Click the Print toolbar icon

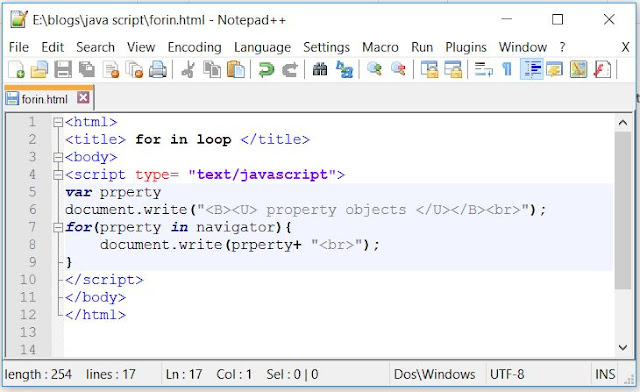coord(158,69)
